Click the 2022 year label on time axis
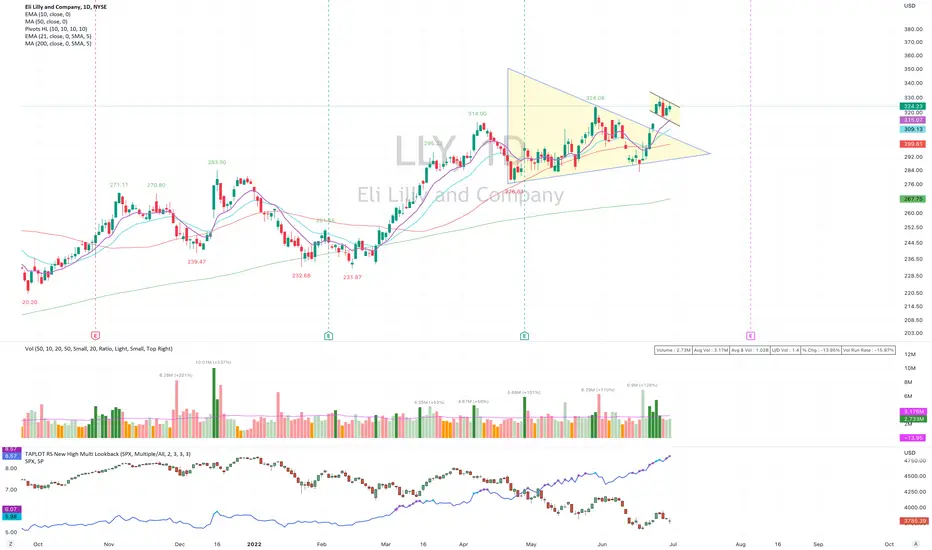 tap(254, 544)
